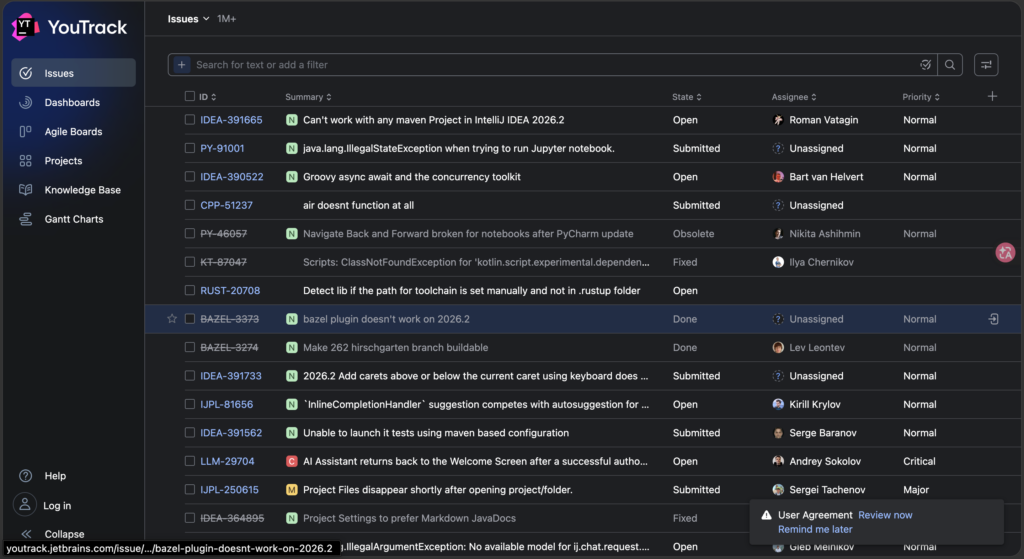Image resolution: width=1024 pixels, height=559 pixels.
Task: Click the Unassigned icon for PY-91001
Action: tap(778, 148)
